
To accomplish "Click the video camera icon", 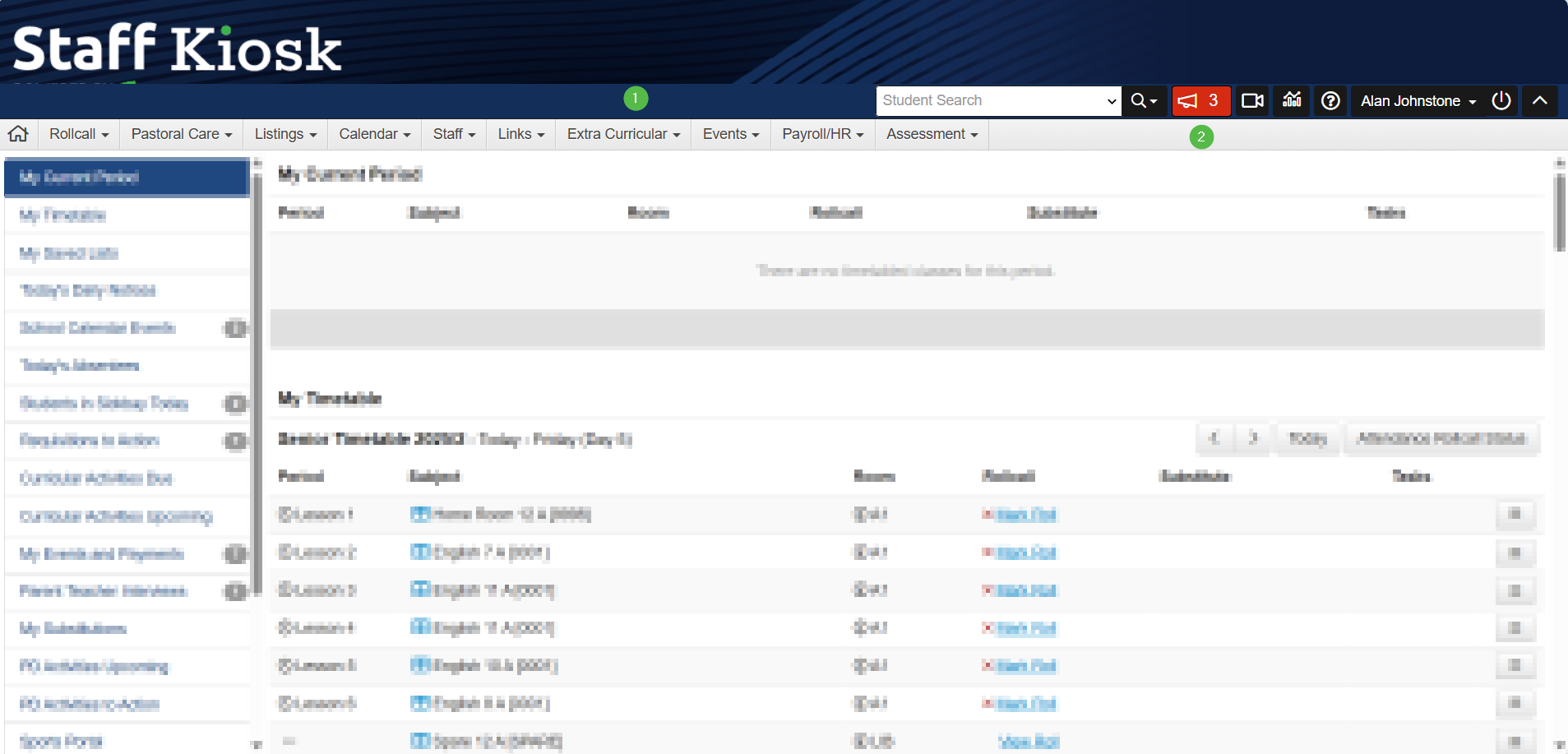I will [1252, 101].
